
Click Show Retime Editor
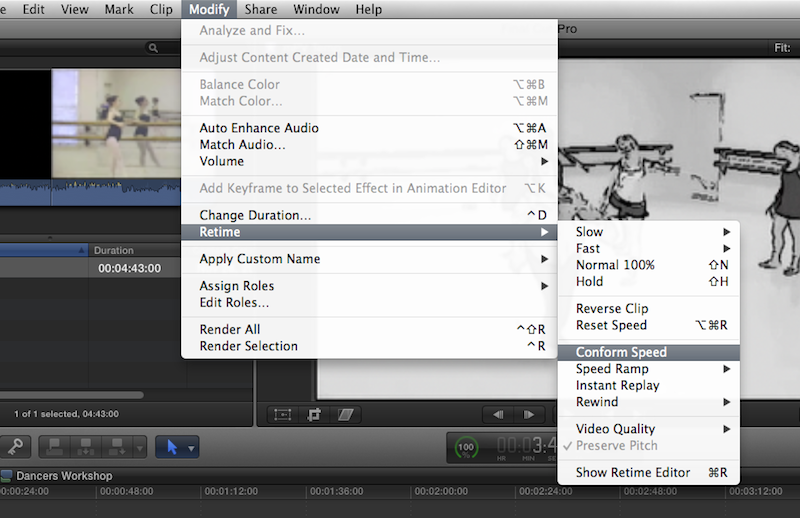[x=633, y=472]
